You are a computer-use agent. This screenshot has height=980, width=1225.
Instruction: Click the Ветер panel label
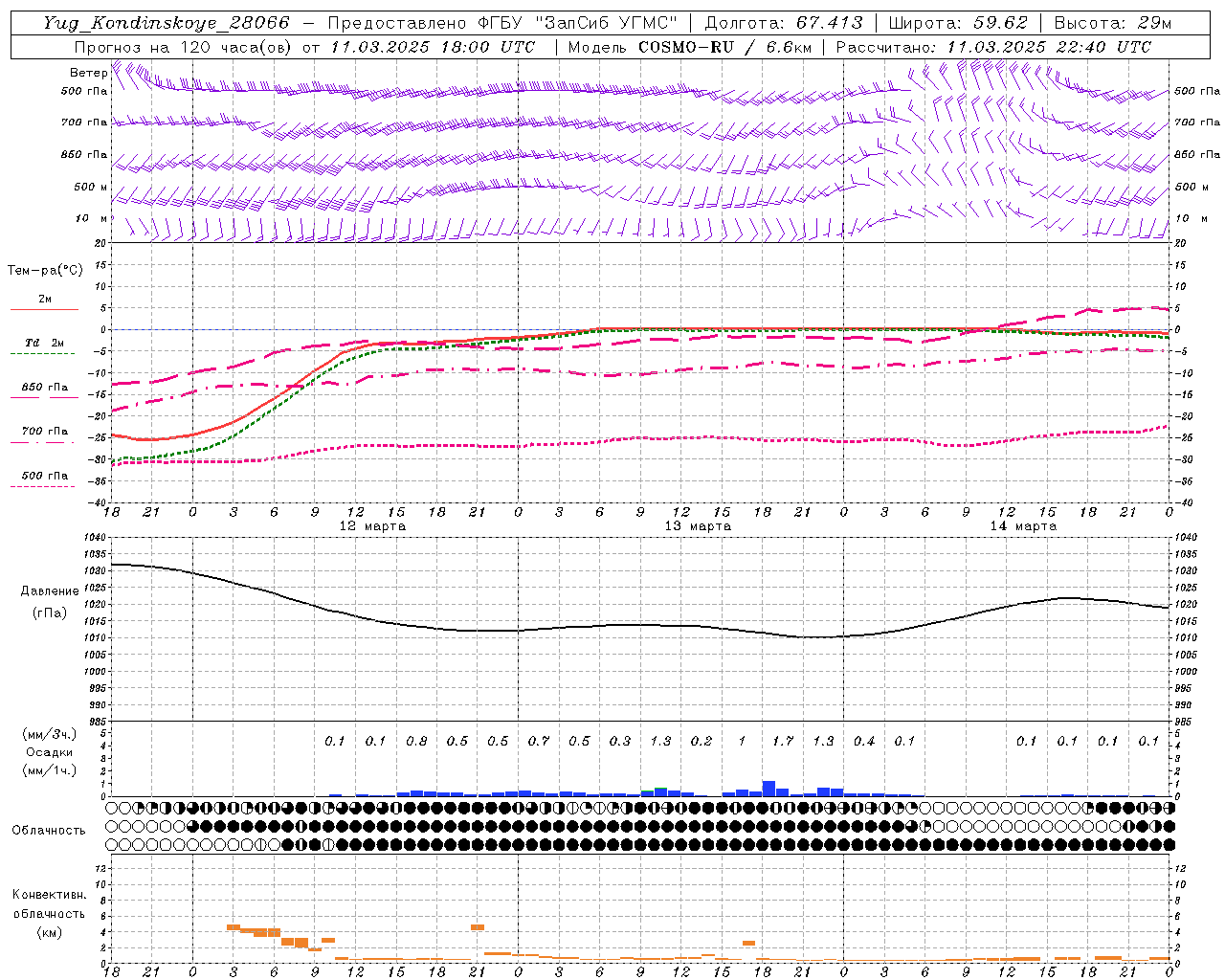88,73
